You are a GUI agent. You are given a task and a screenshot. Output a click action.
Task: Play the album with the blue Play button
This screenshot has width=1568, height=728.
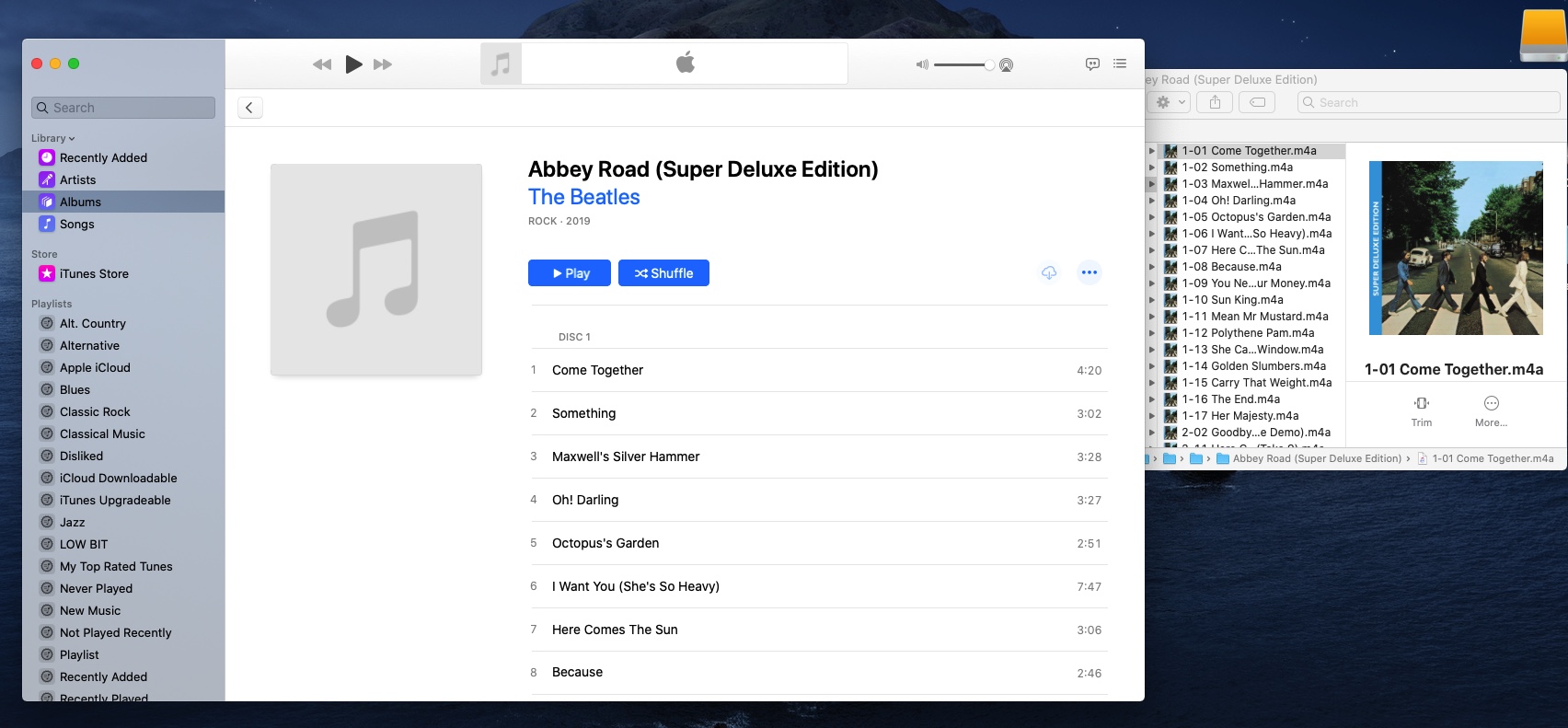coord(570,273)
